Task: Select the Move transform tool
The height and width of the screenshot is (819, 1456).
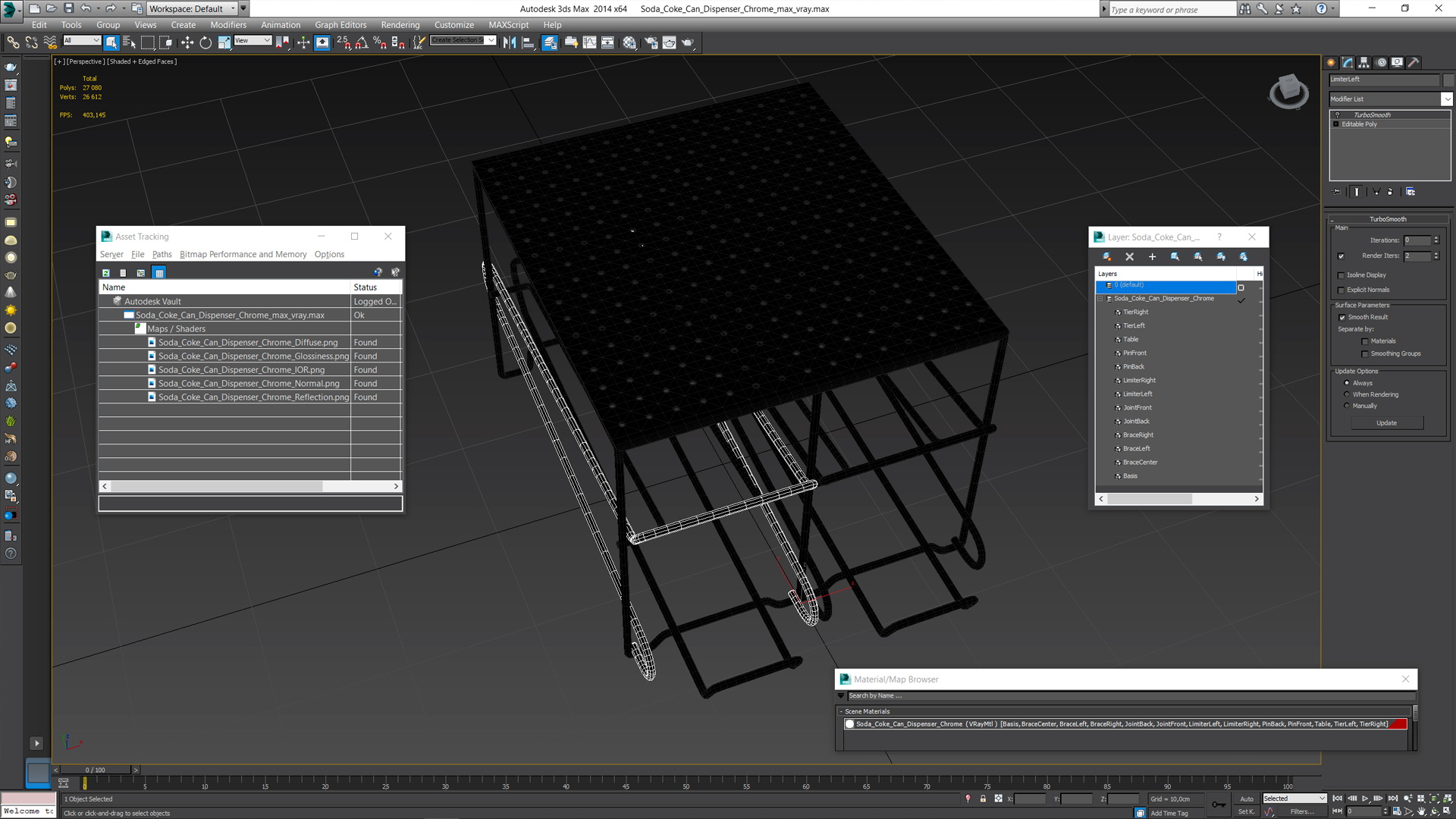Action: 187,42
